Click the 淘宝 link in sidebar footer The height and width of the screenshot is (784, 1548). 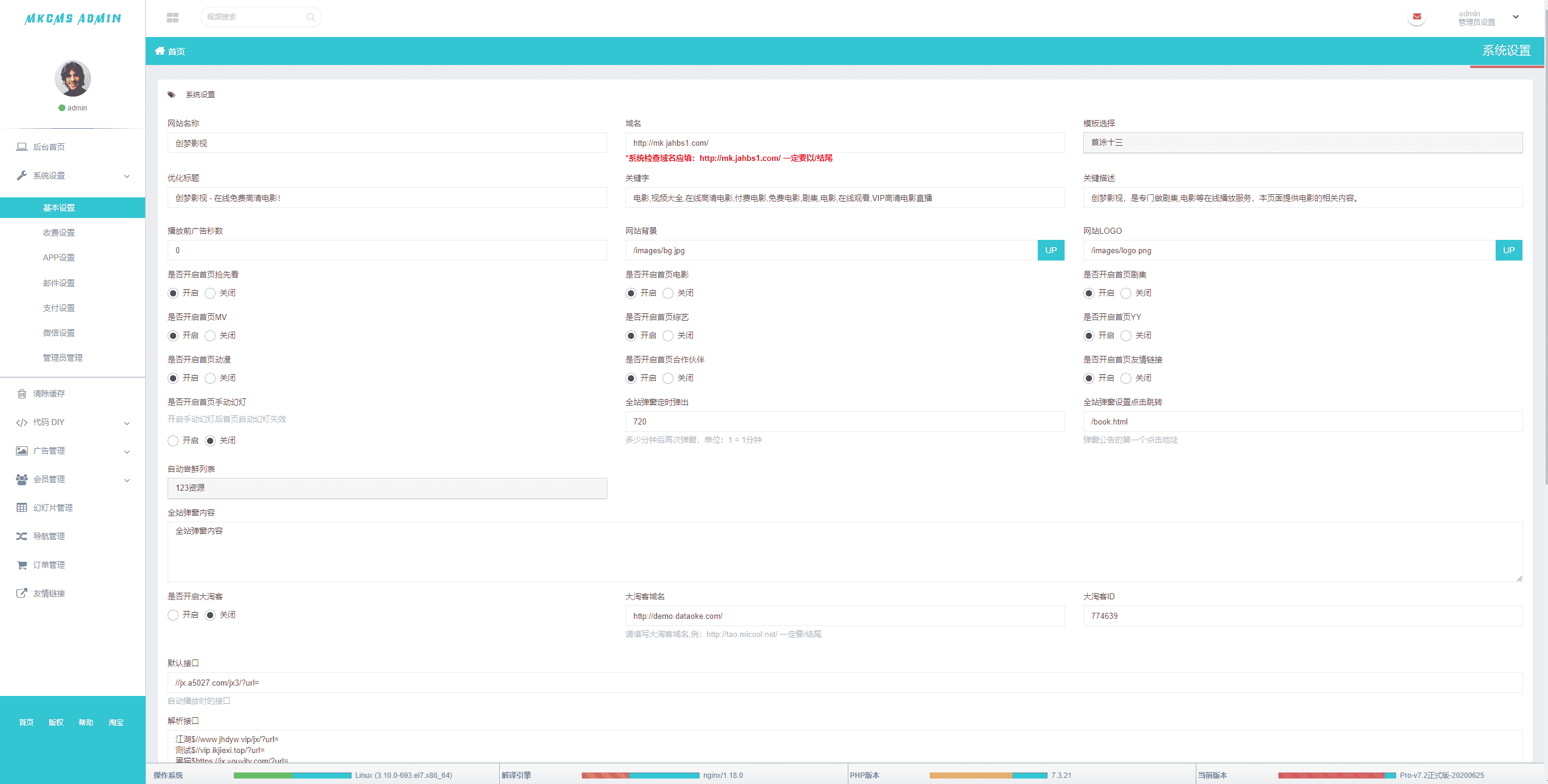[116, 723]
